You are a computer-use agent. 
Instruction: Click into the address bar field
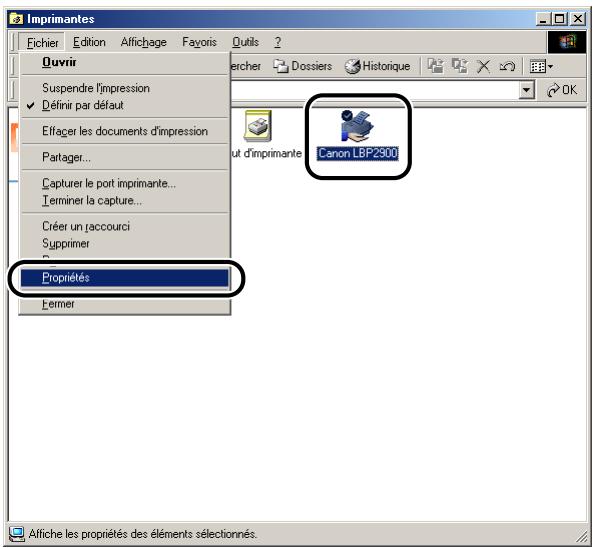[374, 90]
